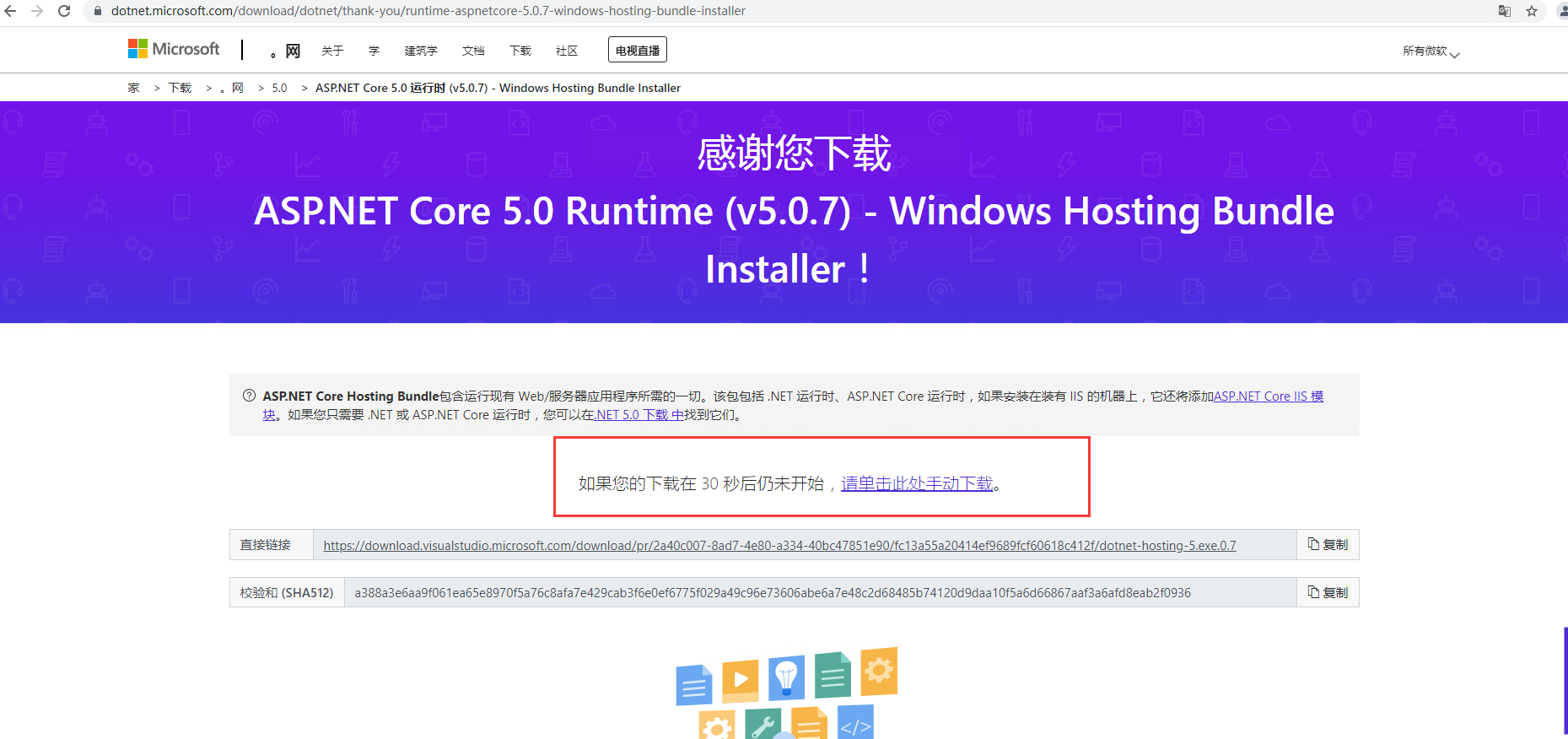Click the 校验和 (SHA512) label
This screenshot has height=739, width=1568.
coord(287,593)
